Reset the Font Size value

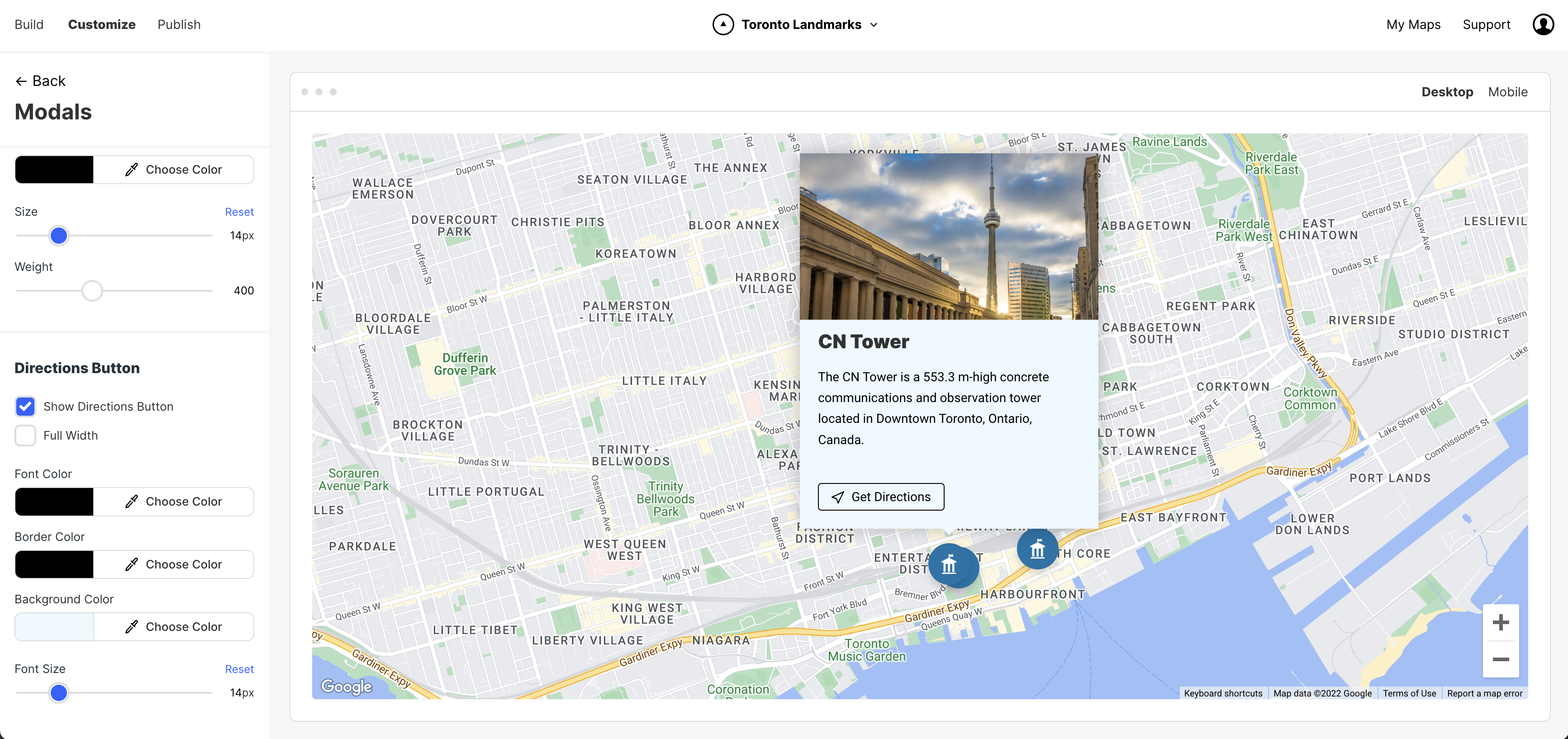(239, 669)
